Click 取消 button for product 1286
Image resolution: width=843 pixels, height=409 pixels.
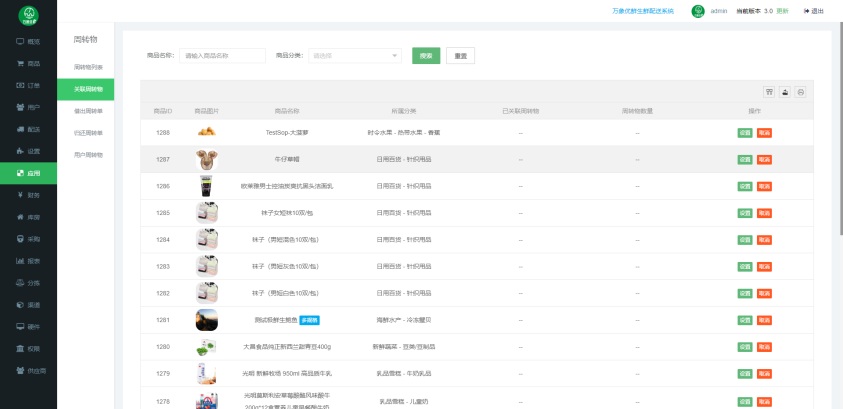[x=764, y=186]
